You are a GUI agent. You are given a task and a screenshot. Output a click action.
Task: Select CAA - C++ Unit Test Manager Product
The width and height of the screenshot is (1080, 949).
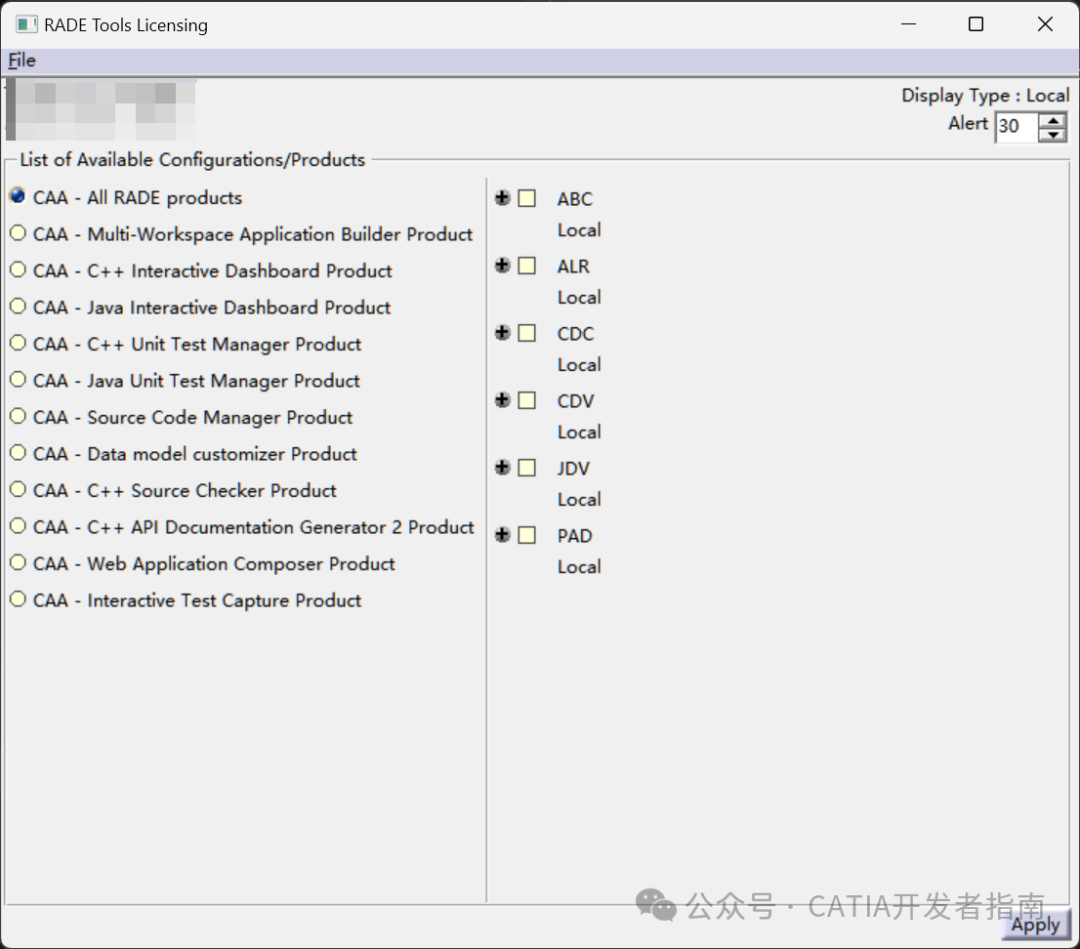pyautogui.click(x=18, y=343)
